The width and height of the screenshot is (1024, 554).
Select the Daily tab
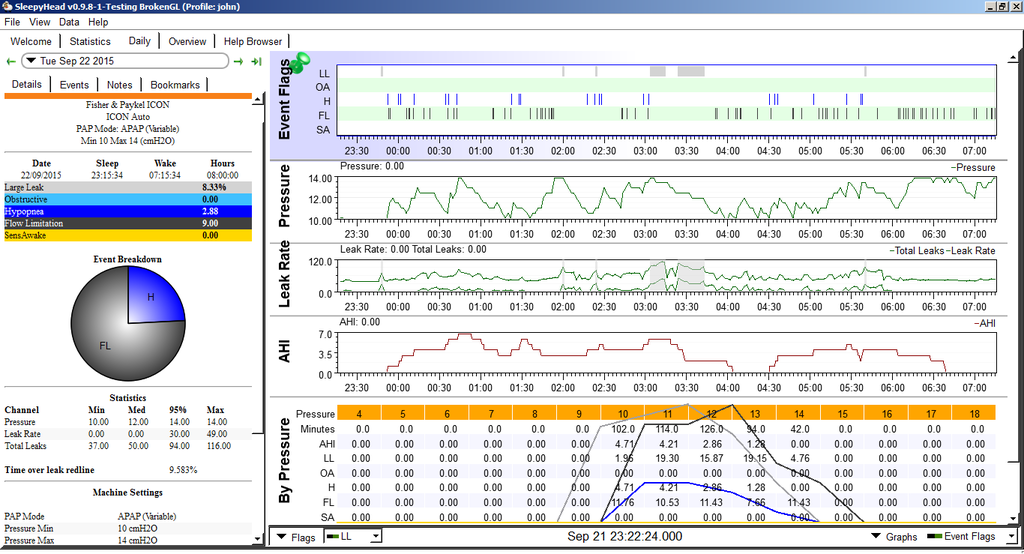(x=139, y=41)
